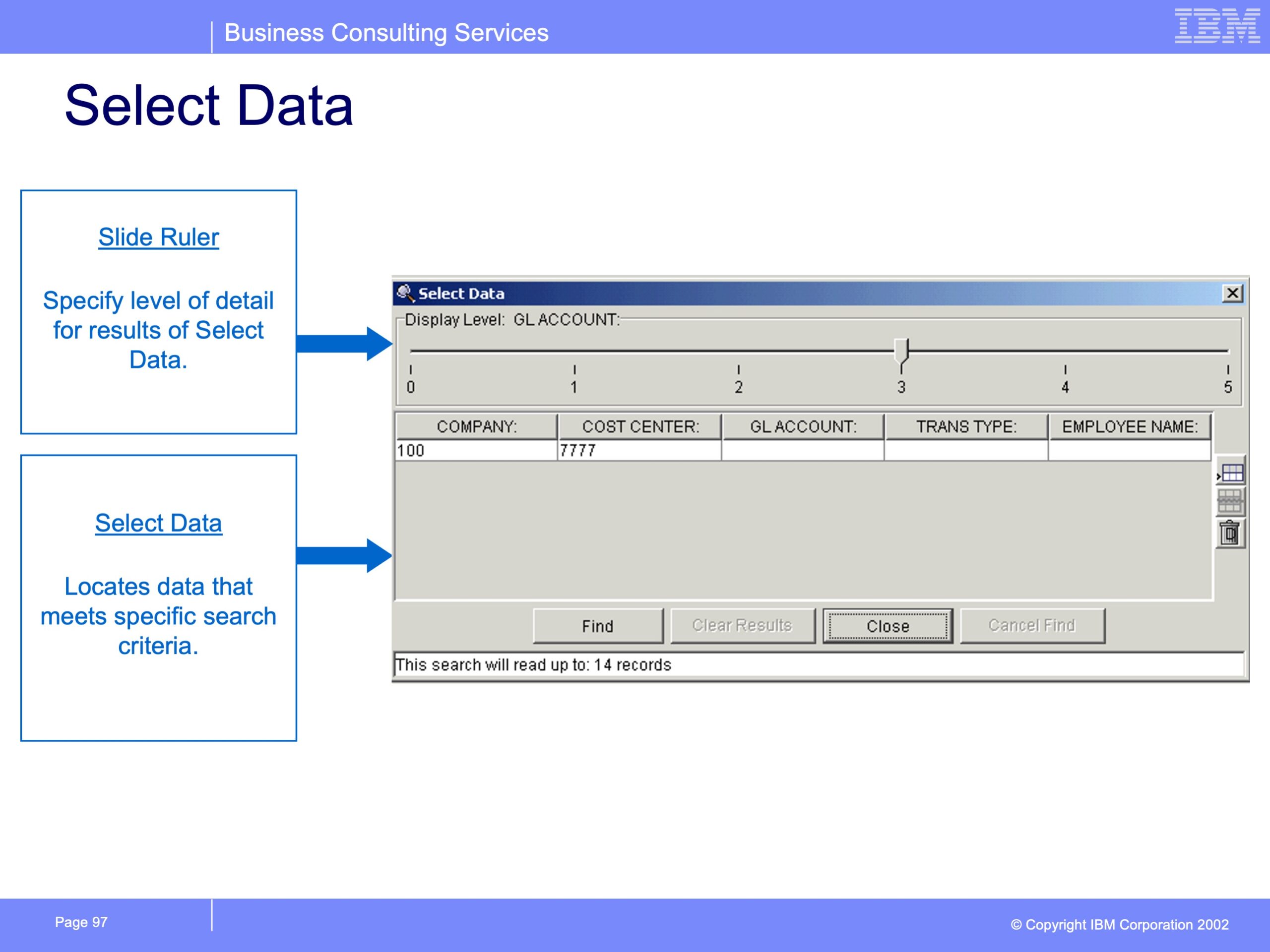Close the Select Data dialog with X
The width and height of the screenshot is (1270, 952).
(x=1232, y=293)
